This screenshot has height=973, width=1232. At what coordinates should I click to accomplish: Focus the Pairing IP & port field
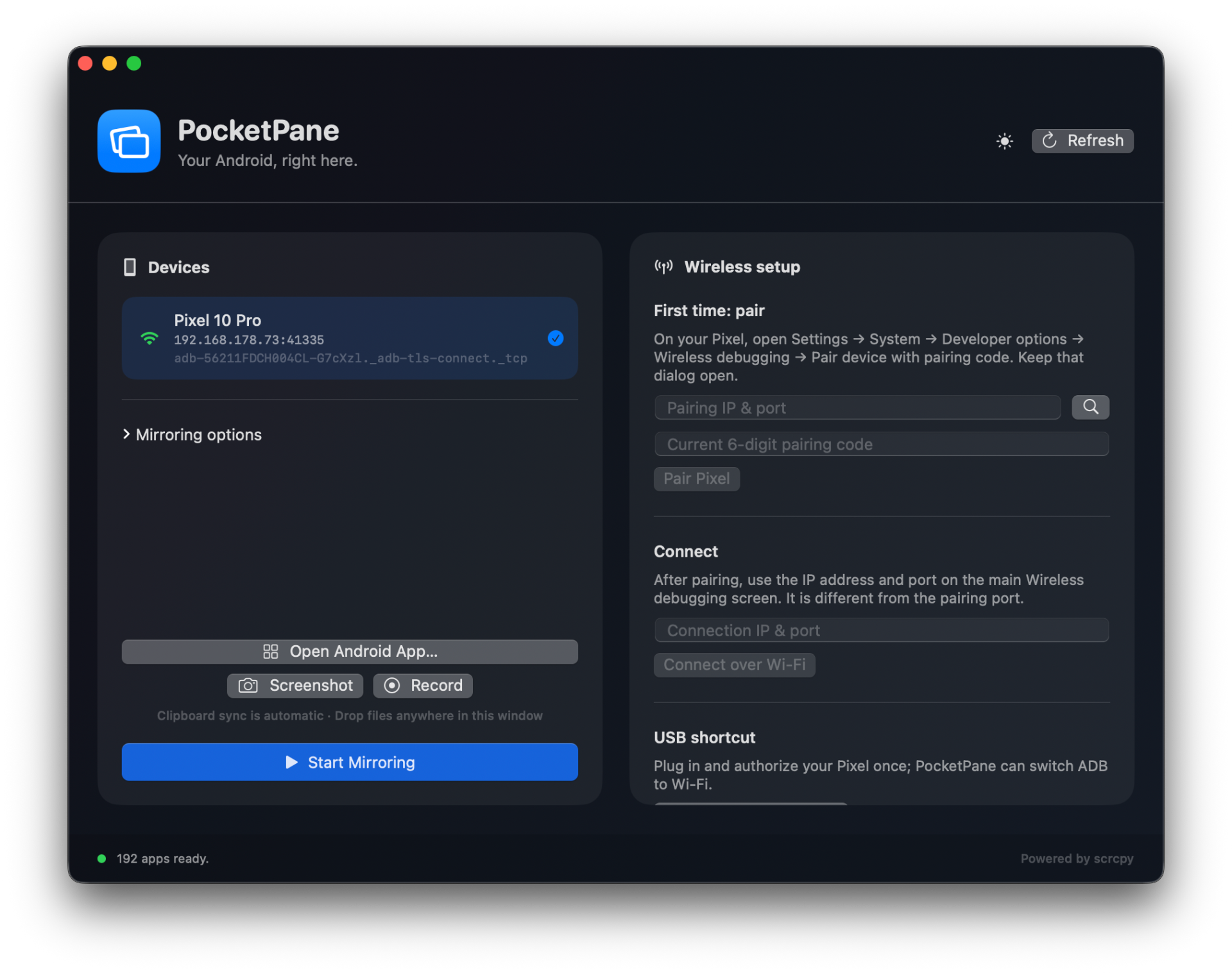point(857,407)
